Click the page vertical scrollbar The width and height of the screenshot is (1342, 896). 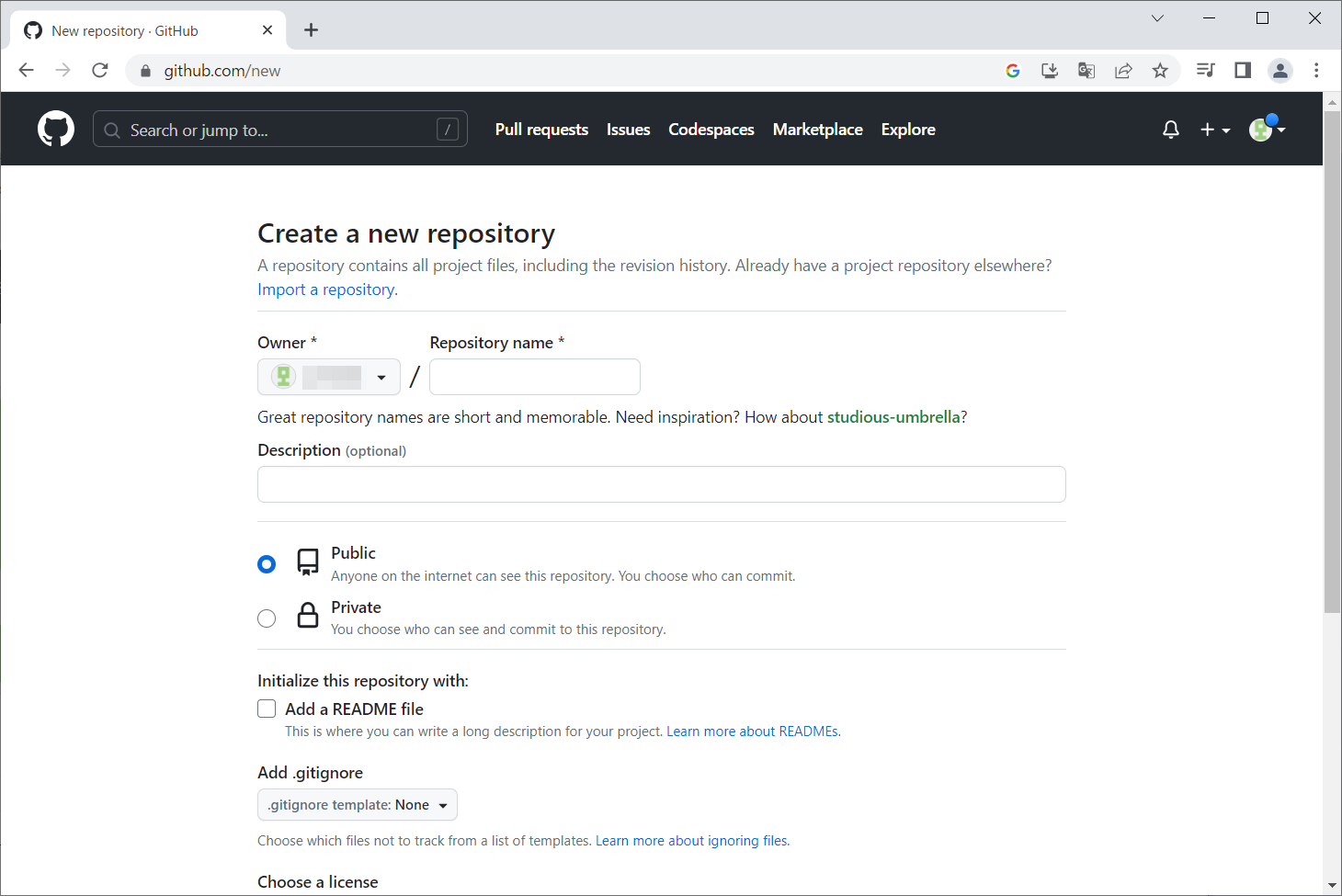click(1332, 368)
